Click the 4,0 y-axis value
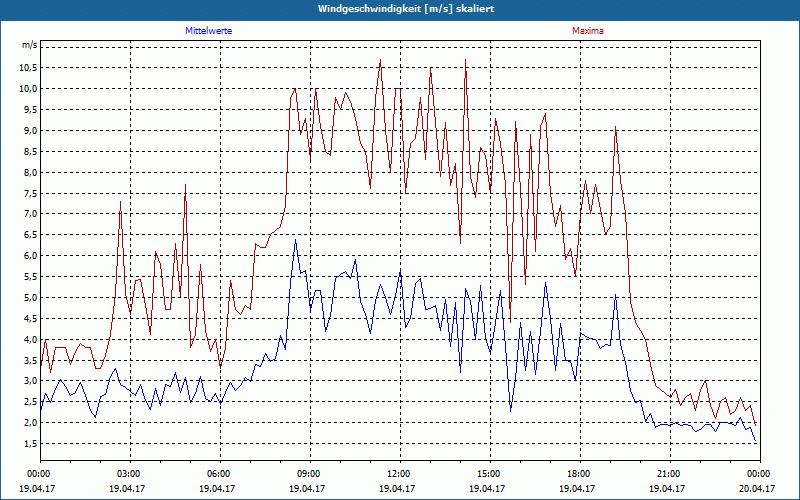Image resolution: width=800 pixels, height=500 pixels. pyautogui.click(x=30, y=339)
